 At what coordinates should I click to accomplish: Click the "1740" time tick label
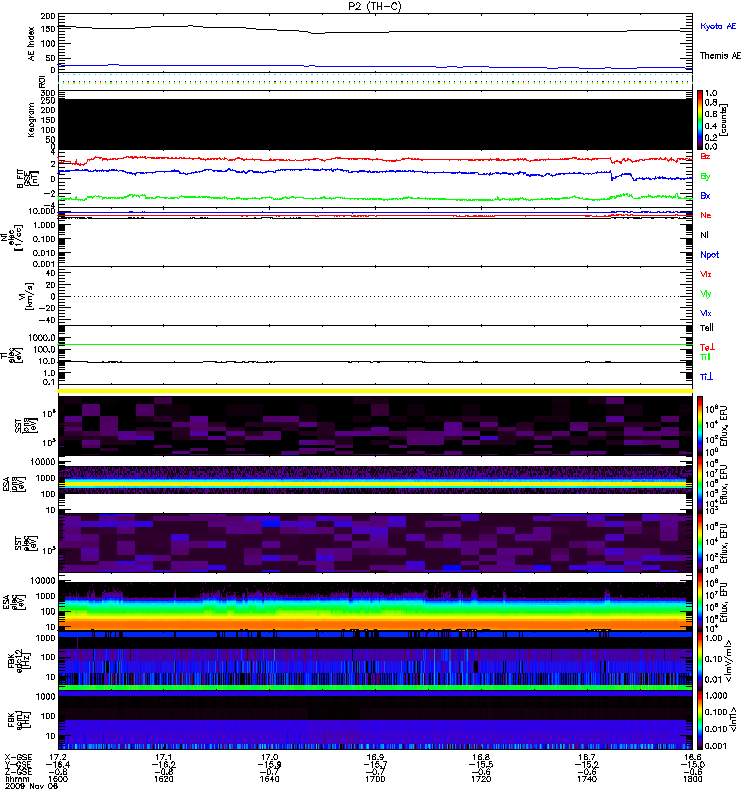point(587,779)
